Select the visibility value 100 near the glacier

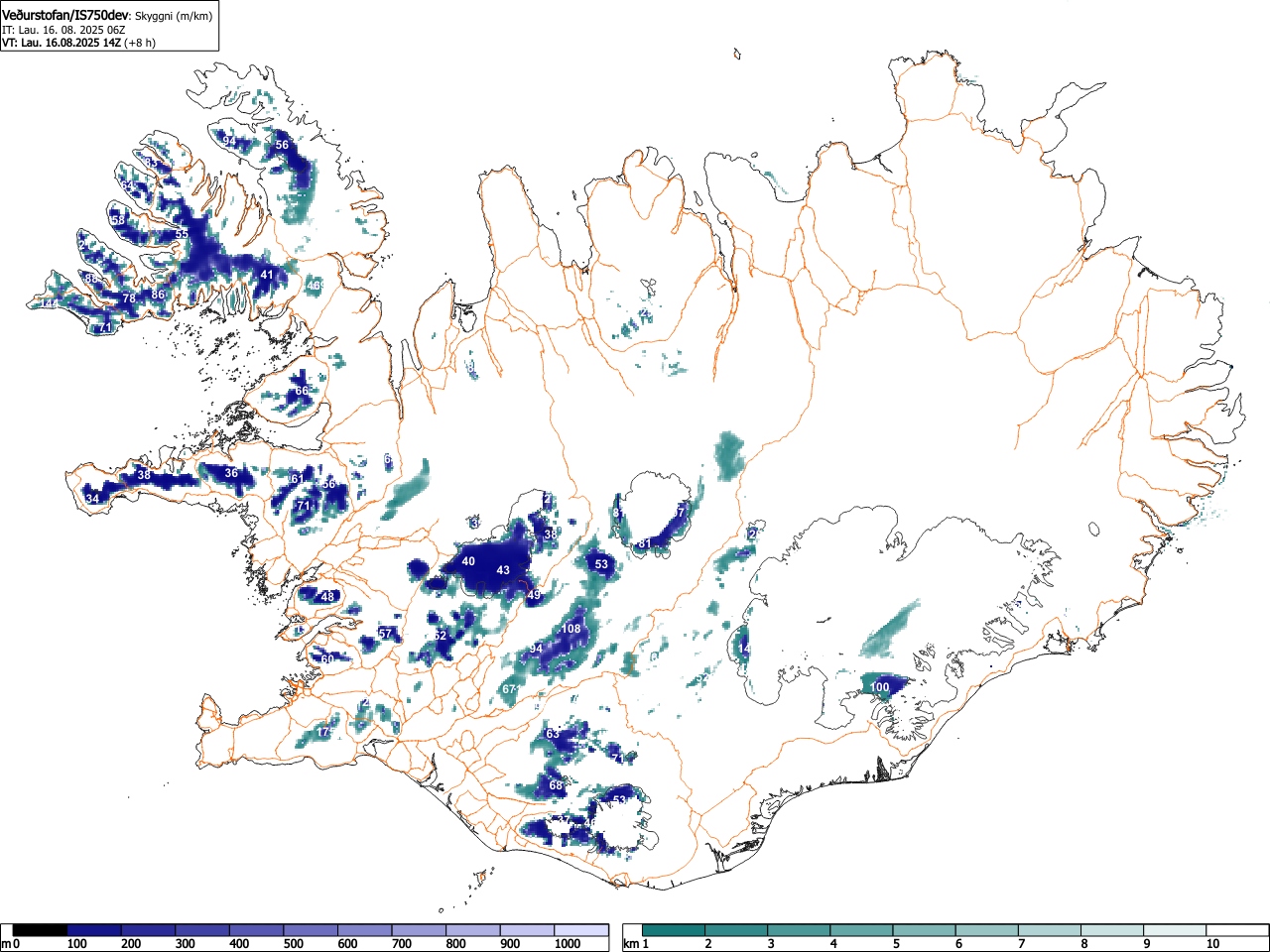(x=879, y=687)
